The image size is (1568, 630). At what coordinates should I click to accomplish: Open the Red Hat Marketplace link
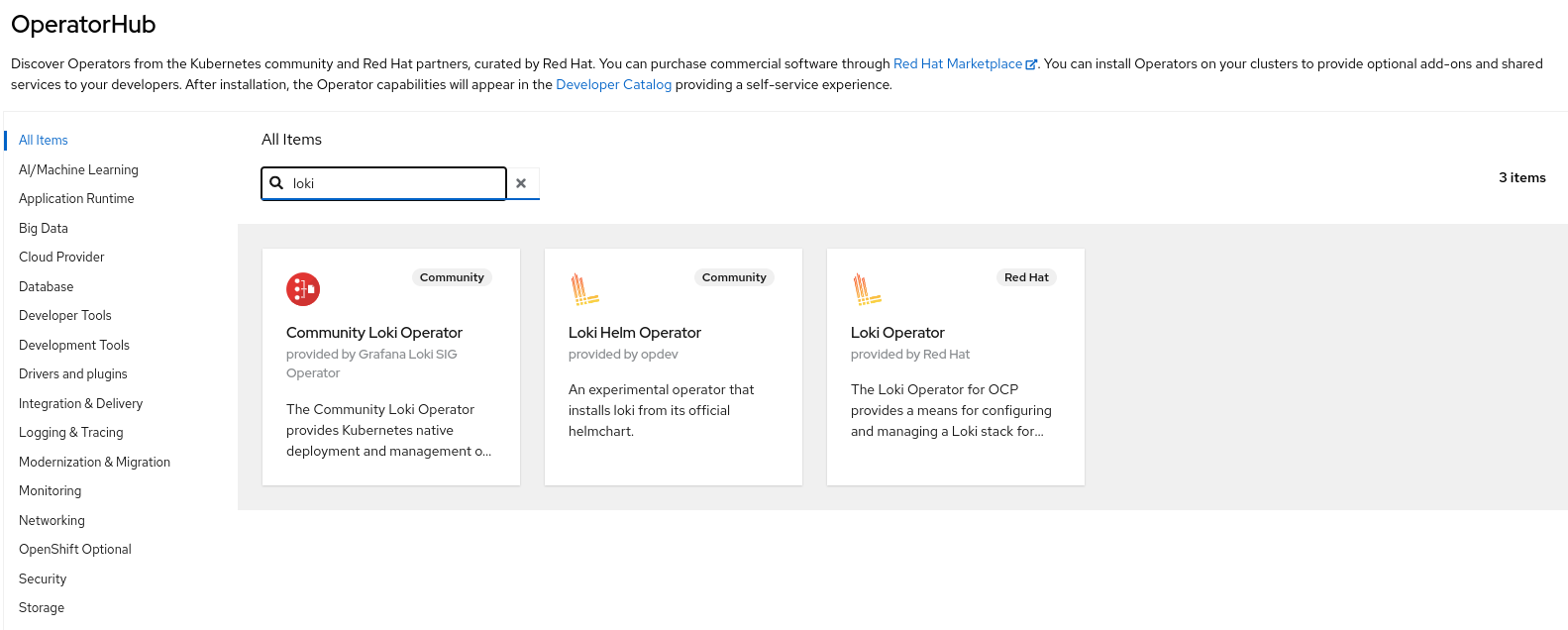958,63
